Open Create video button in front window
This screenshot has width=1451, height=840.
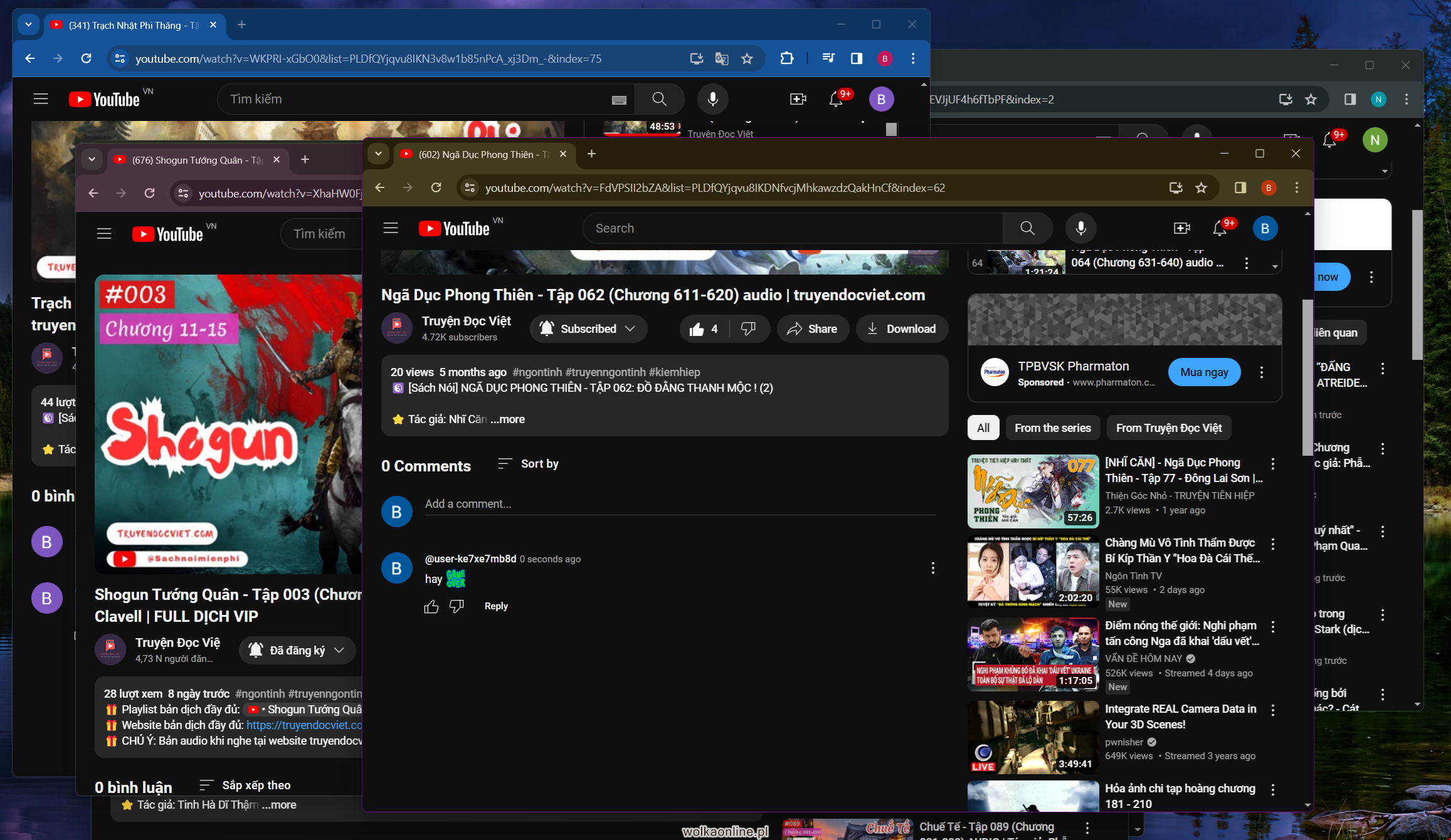point(1182,228)
